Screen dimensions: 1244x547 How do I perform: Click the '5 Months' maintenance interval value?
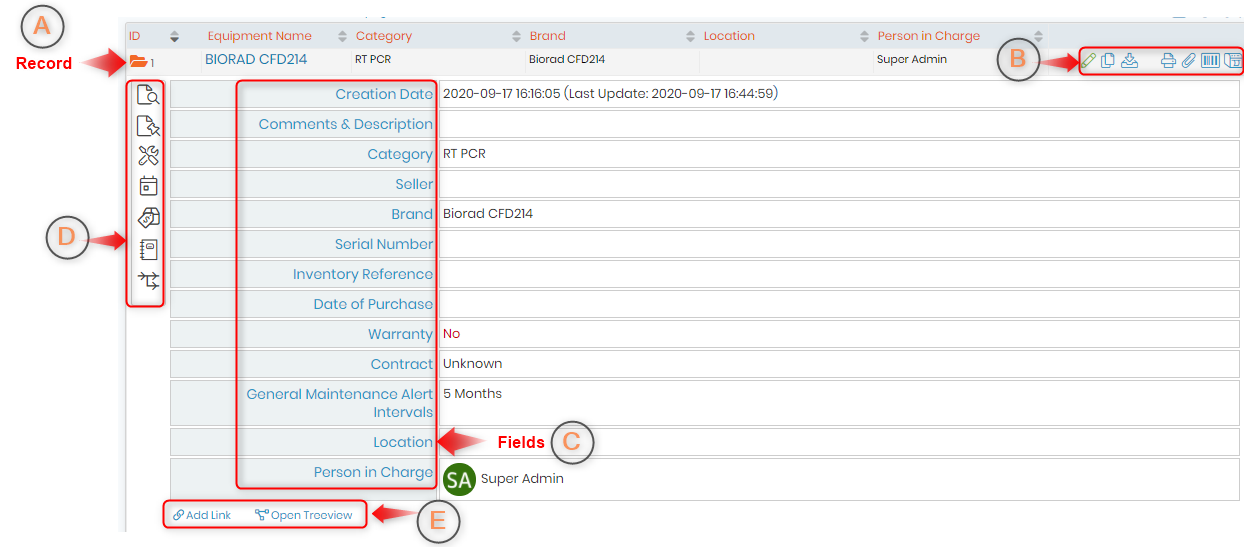pyautogui.click(x=473, y=394)
